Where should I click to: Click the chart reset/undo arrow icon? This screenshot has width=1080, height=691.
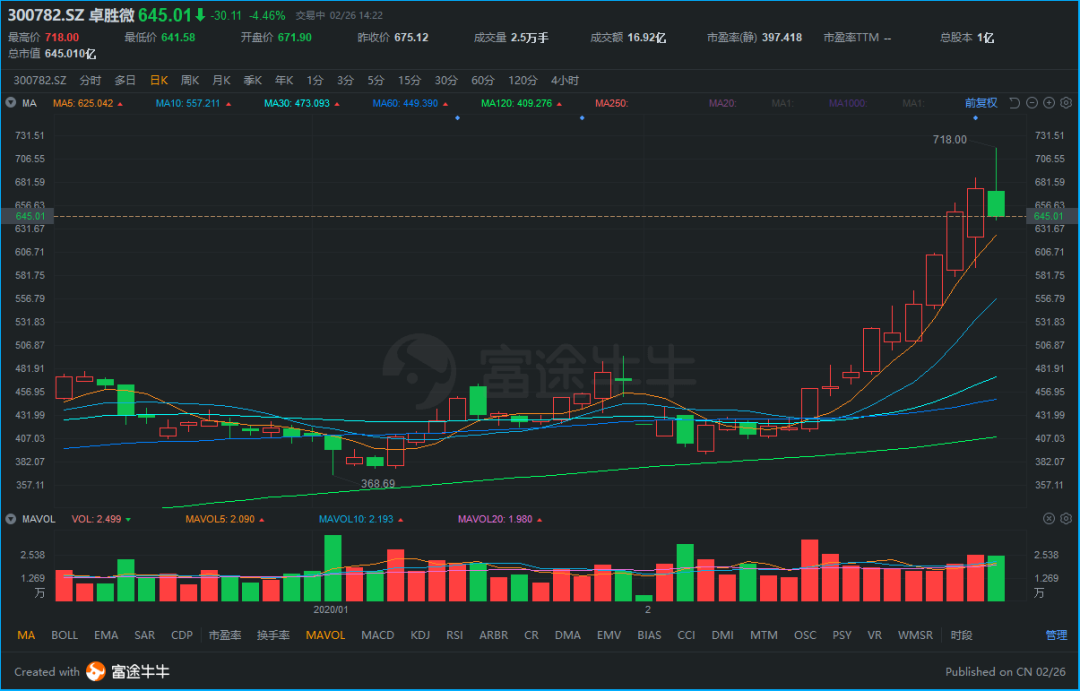[x=1013, y=102]
